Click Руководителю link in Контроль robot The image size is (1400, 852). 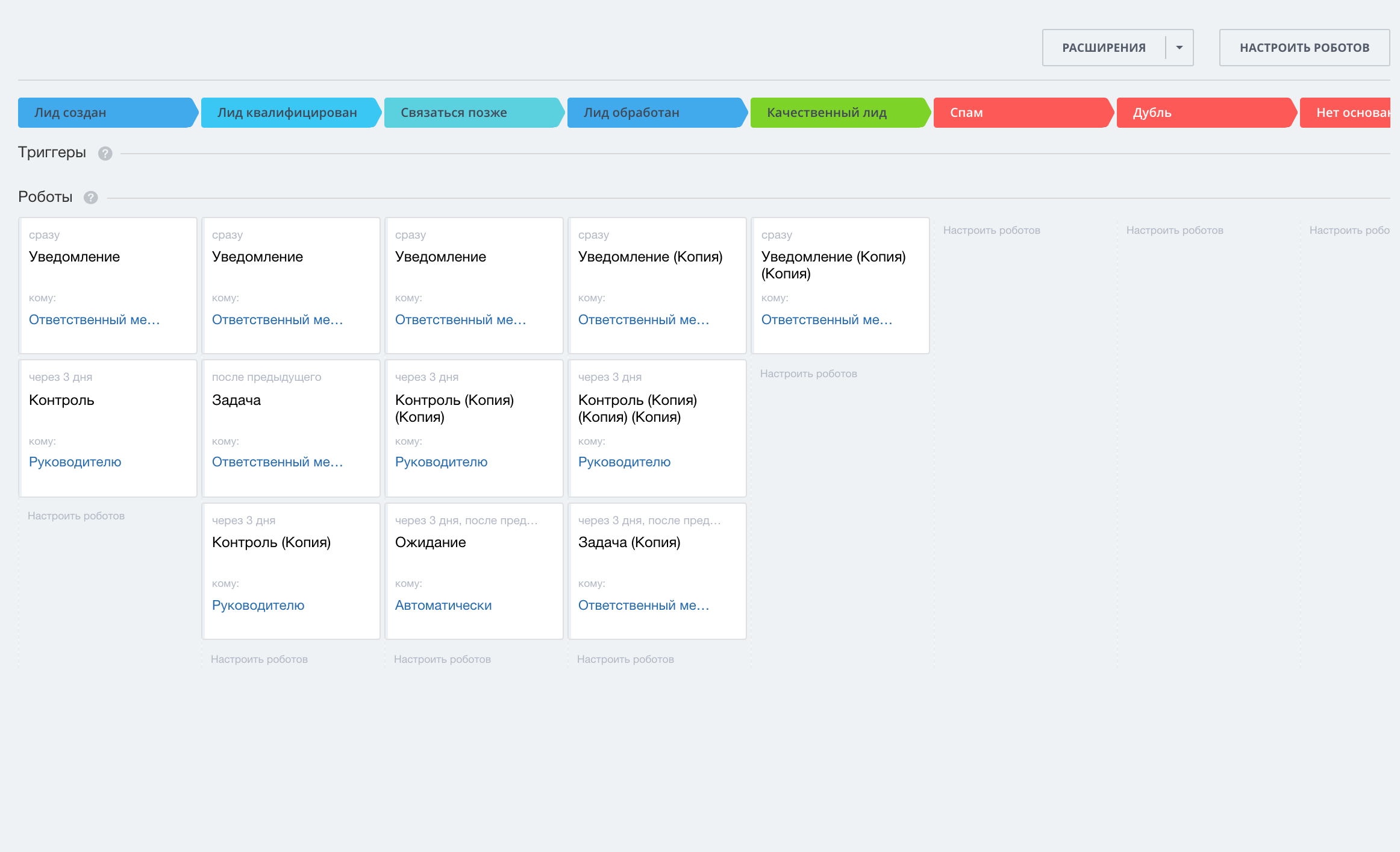click(75, 462)
